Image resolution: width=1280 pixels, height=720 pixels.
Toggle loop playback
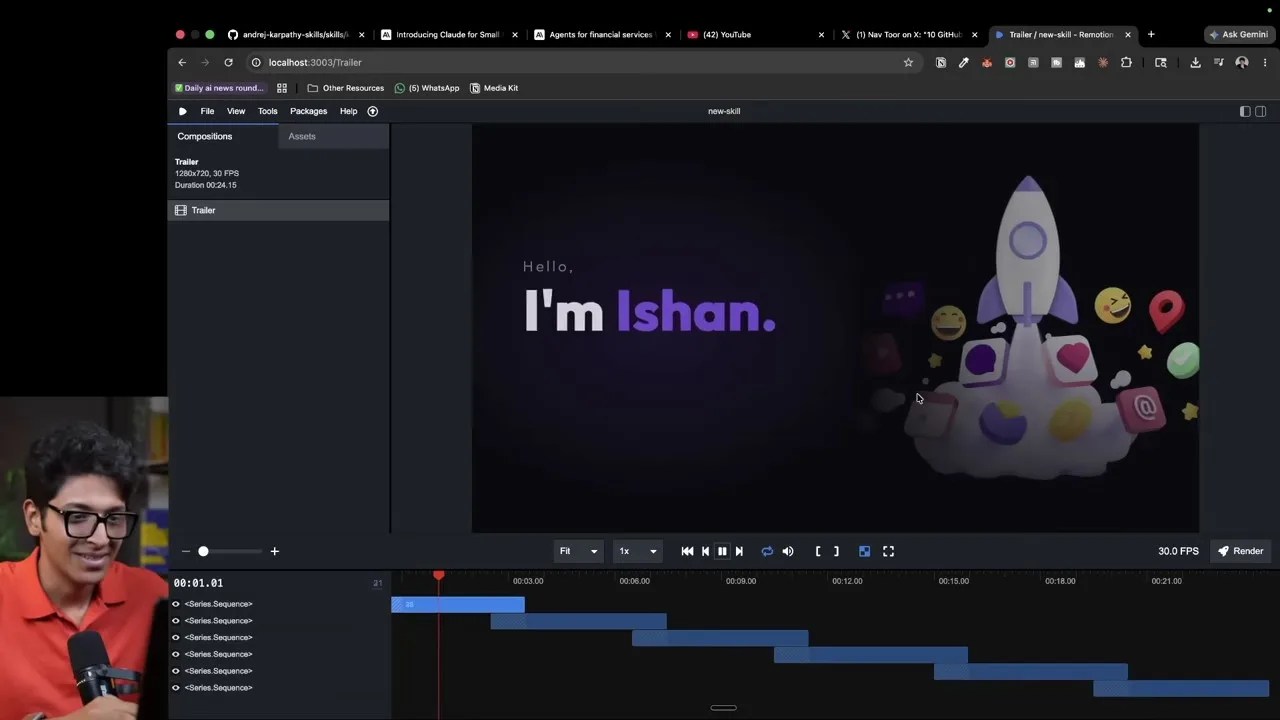(x=767, y=551)
